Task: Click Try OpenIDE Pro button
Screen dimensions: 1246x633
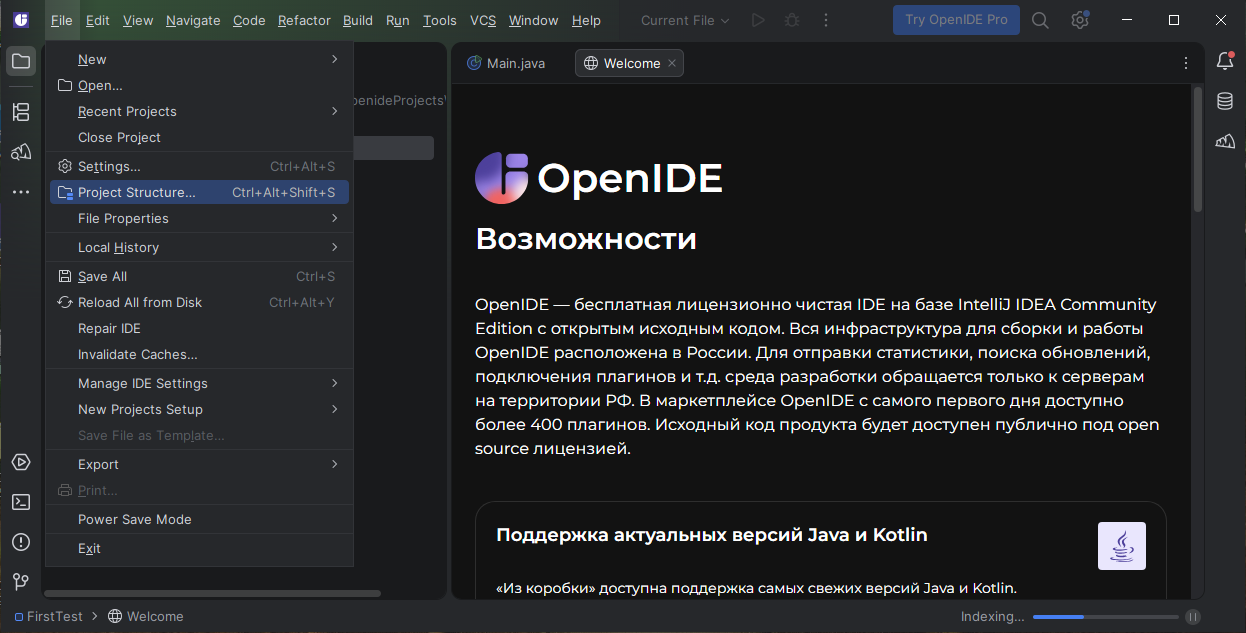Action: [x=956, y=20]
